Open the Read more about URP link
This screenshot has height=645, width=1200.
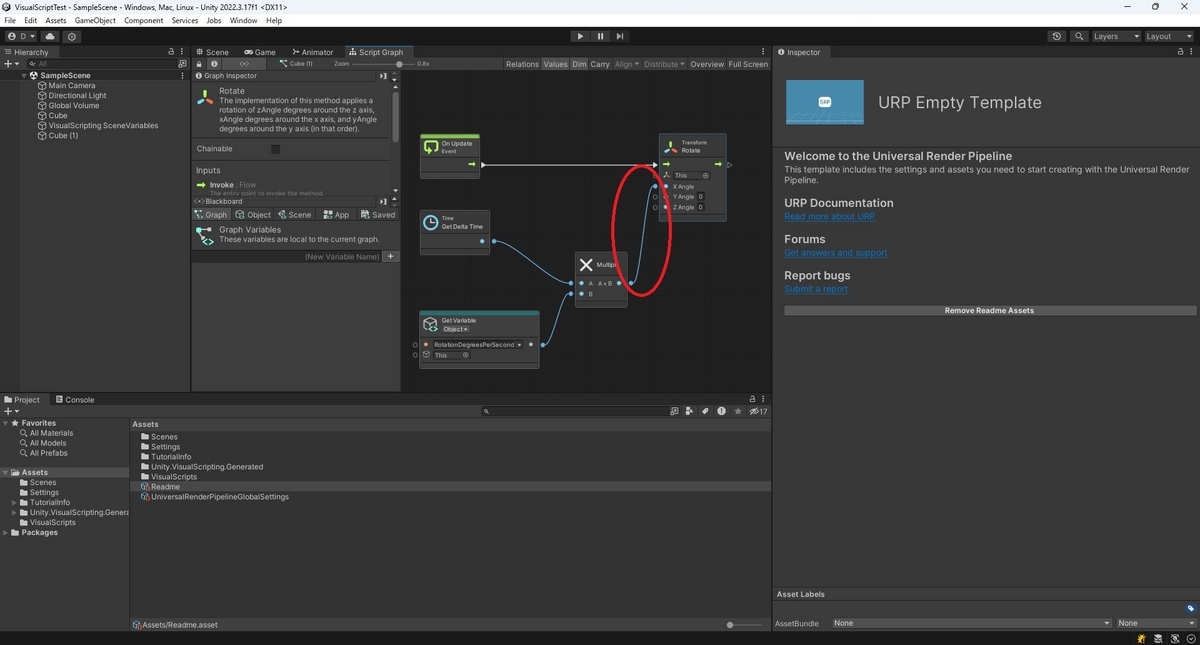pos(829,216)
